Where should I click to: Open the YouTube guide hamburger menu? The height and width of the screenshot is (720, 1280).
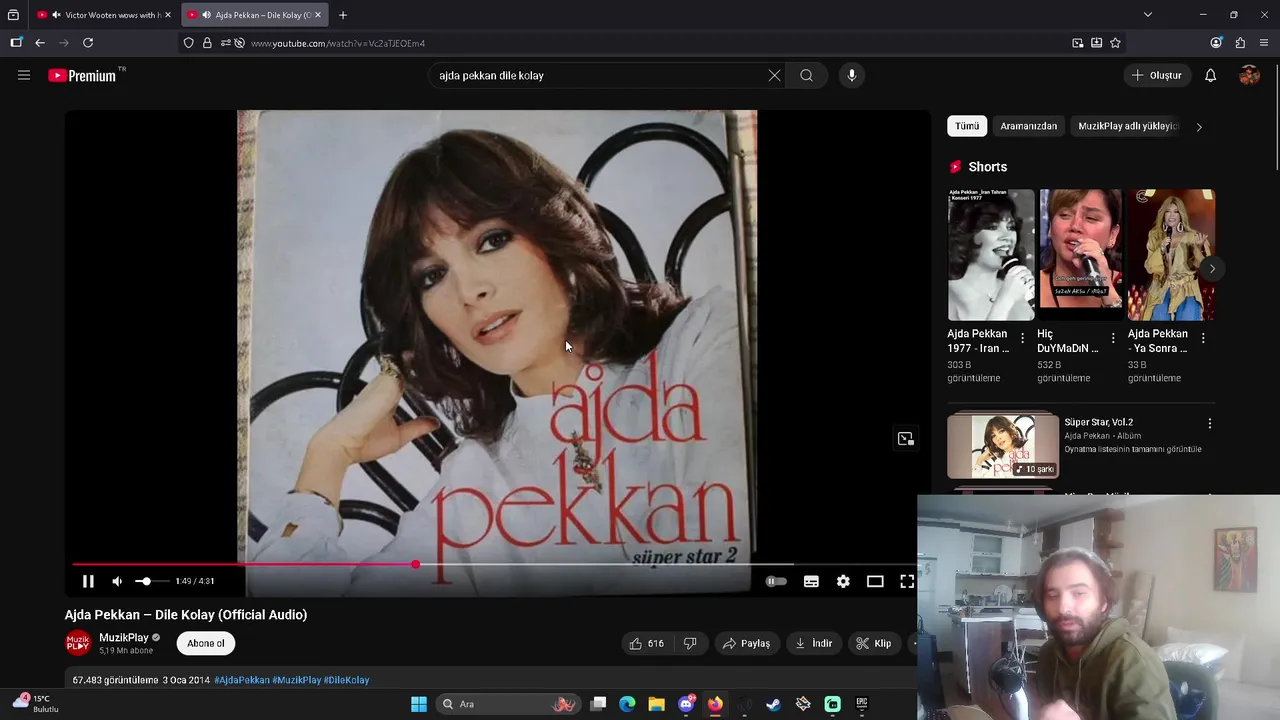[x=24, y=75]
